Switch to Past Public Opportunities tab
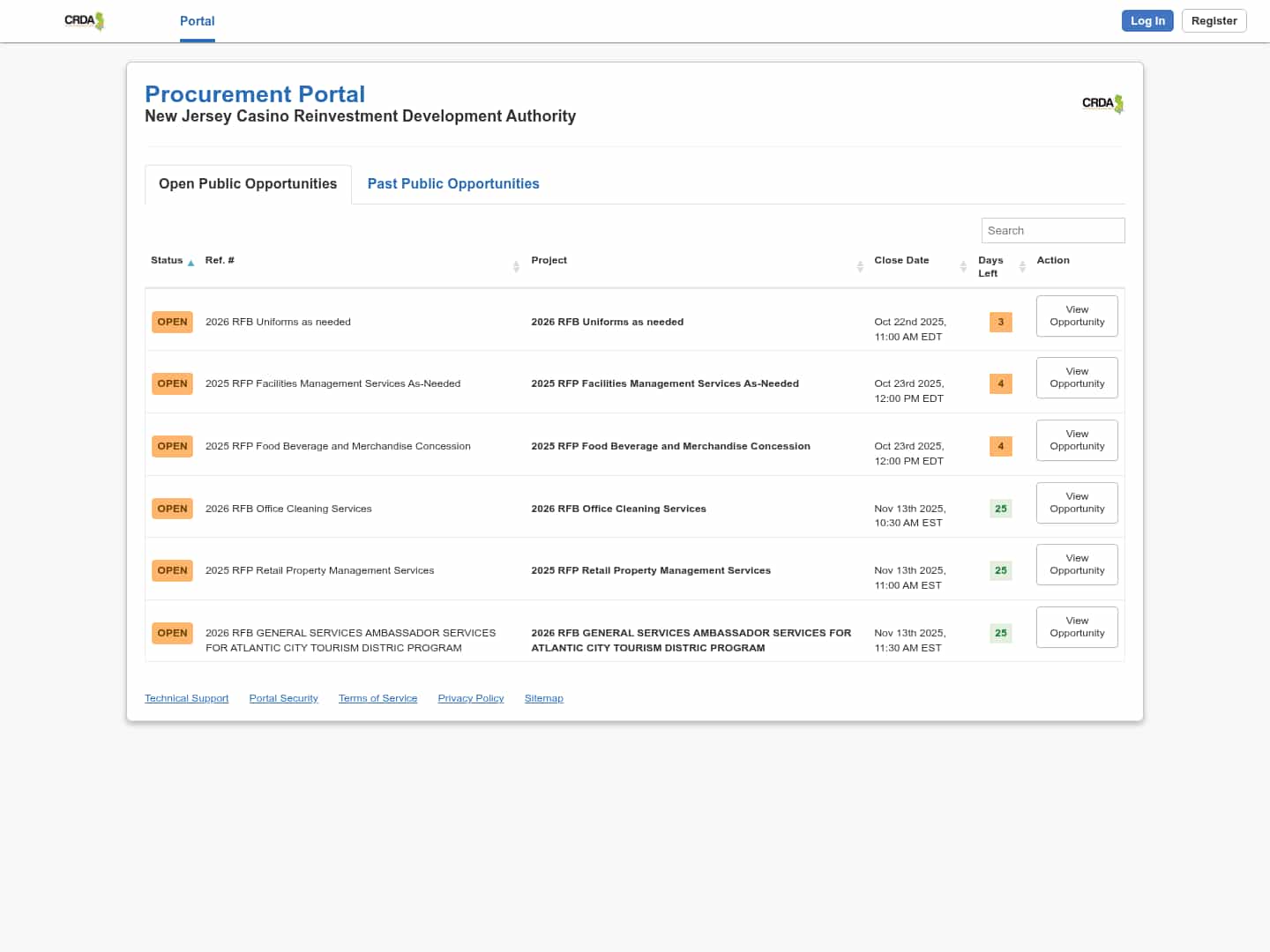The width and height of the screenshot is (1270, 952). [453, 183]
